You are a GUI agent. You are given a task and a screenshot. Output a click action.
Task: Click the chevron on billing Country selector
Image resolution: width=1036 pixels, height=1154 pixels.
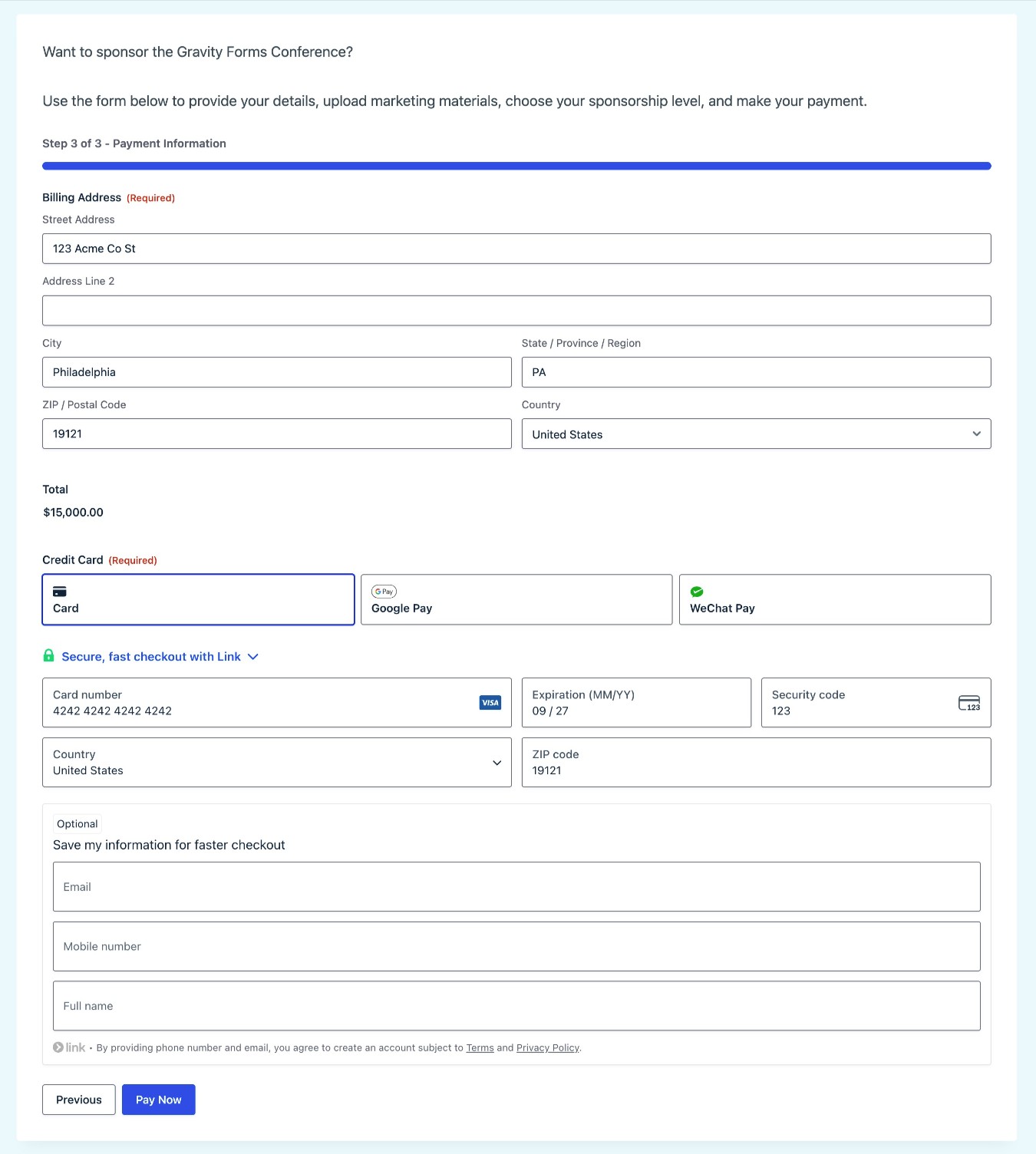[976, 434]
